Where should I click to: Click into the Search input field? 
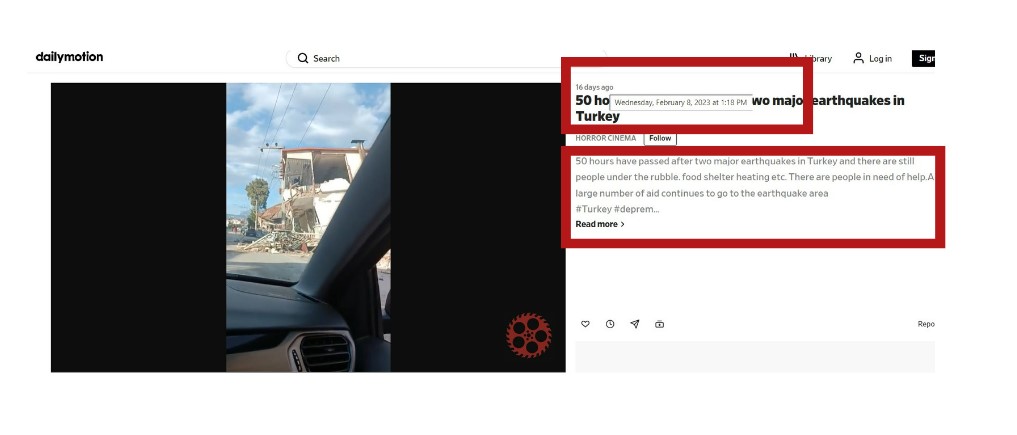pyautogui.click(x=448, y=58)
